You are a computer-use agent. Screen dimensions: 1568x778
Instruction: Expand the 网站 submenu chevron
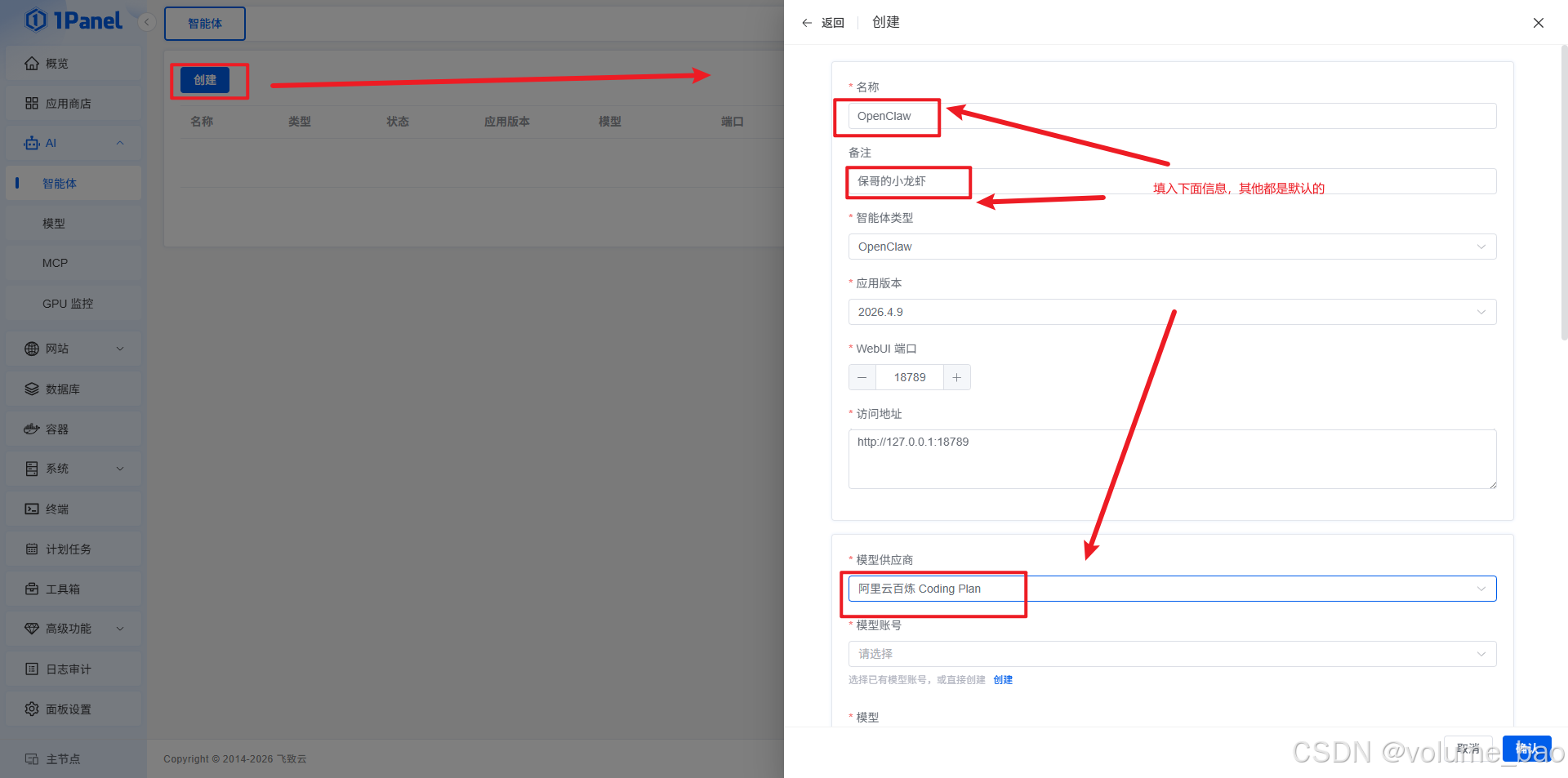[x=120, y=349]
